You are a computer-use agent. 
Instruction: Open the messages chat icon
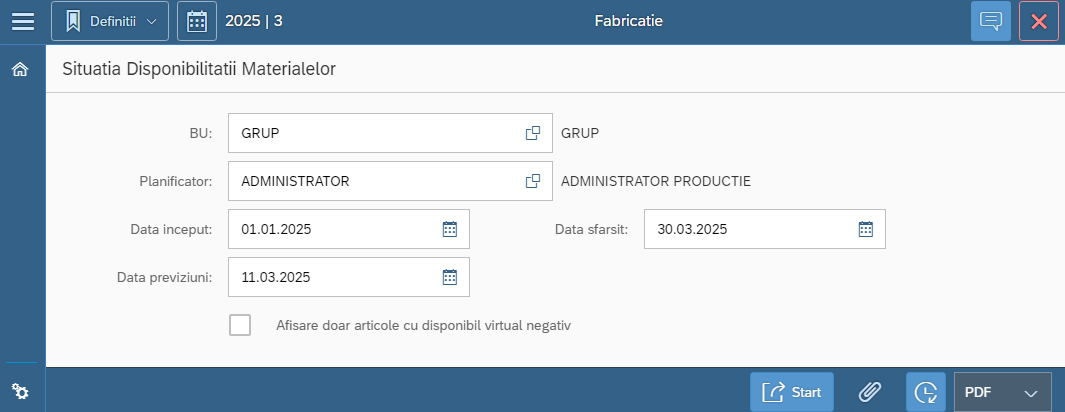click(x=991, y=21)
